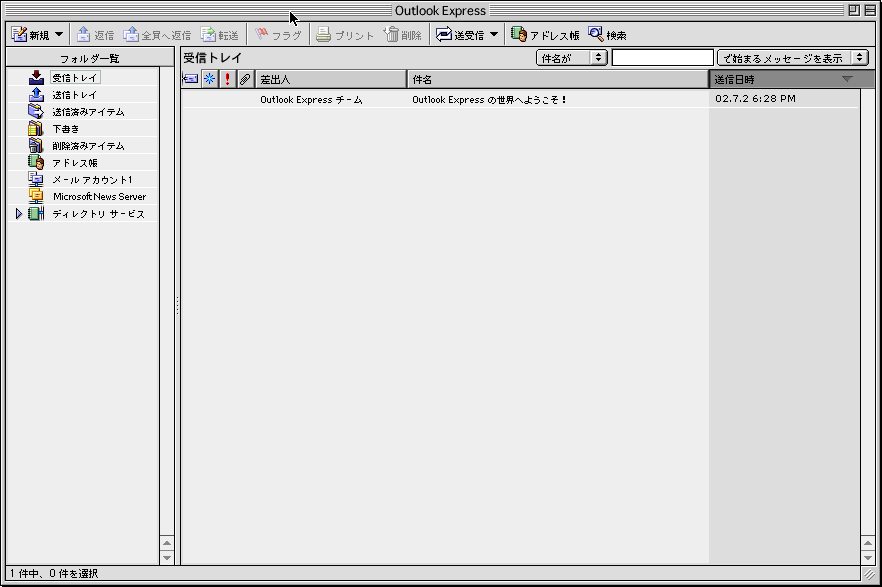The width and height of the screenshot is (882, 587).
Task: Click the folder pane splitter handle
Action: 177,305
